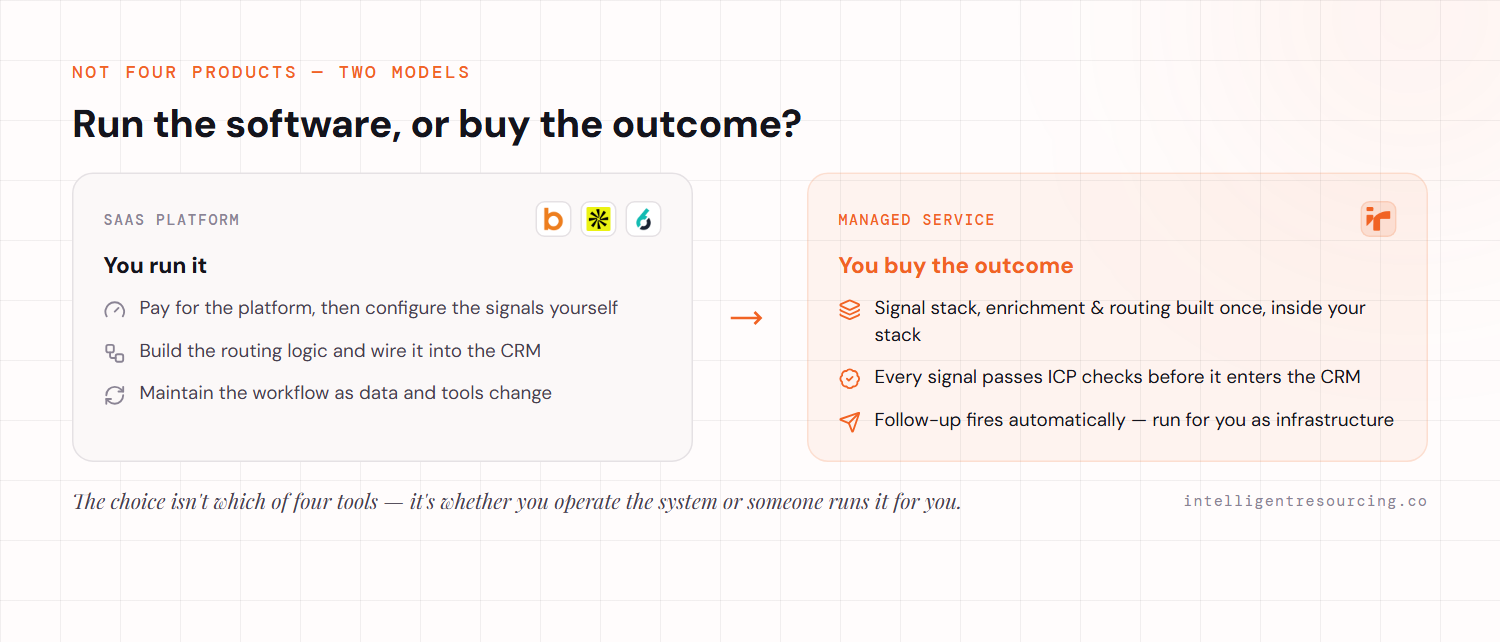The width and height of the screenshot is (1500, 642).
Task: Click Maintain the workflow as data and tools change
Action: pyautogui.click(x=346, y=393)
